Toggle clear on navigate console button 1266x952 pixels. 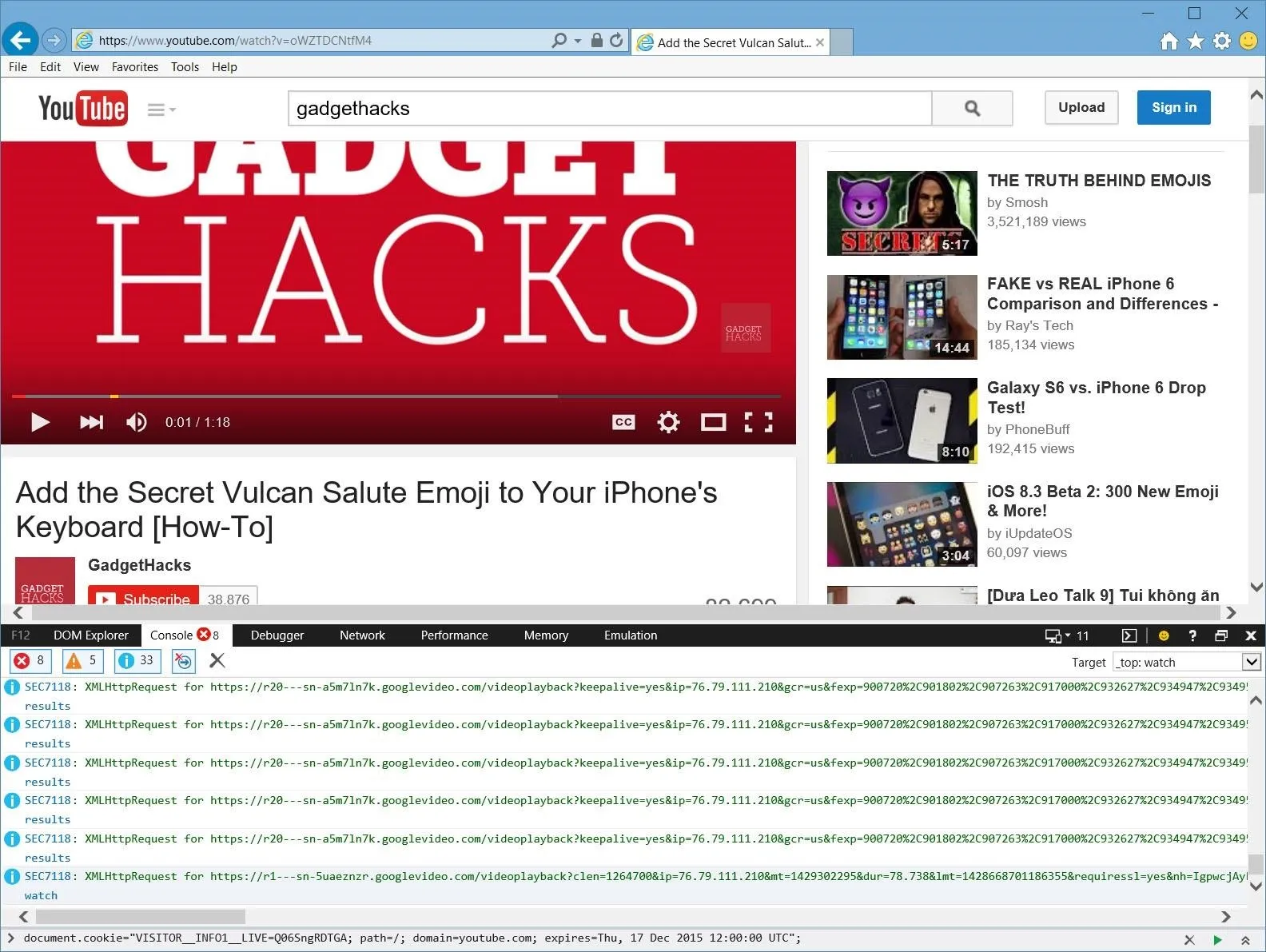[183, 661]
